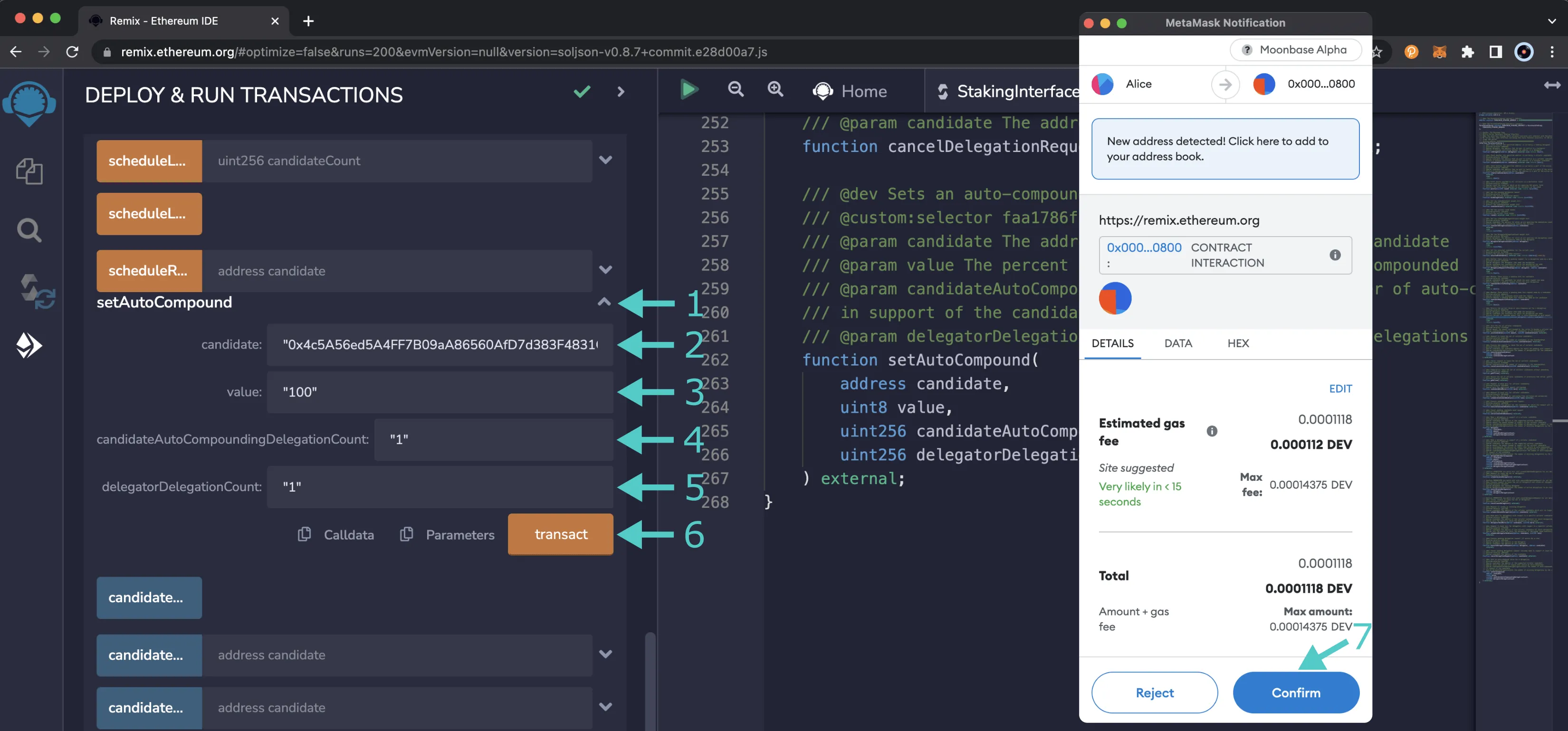This screenshot has height=731, width=1568.
Task: Zoom out the editor font
Action: pos(736,89)
